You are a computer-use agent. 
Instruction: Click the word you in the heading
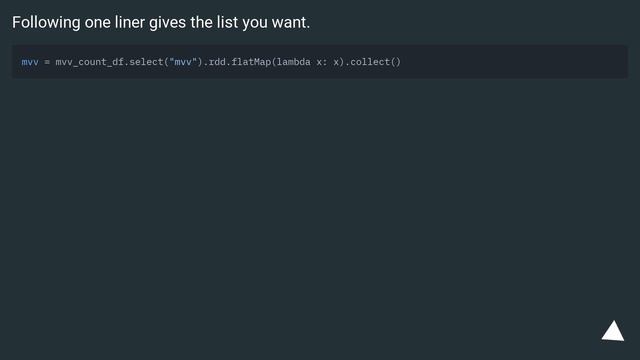pos(255,23)
